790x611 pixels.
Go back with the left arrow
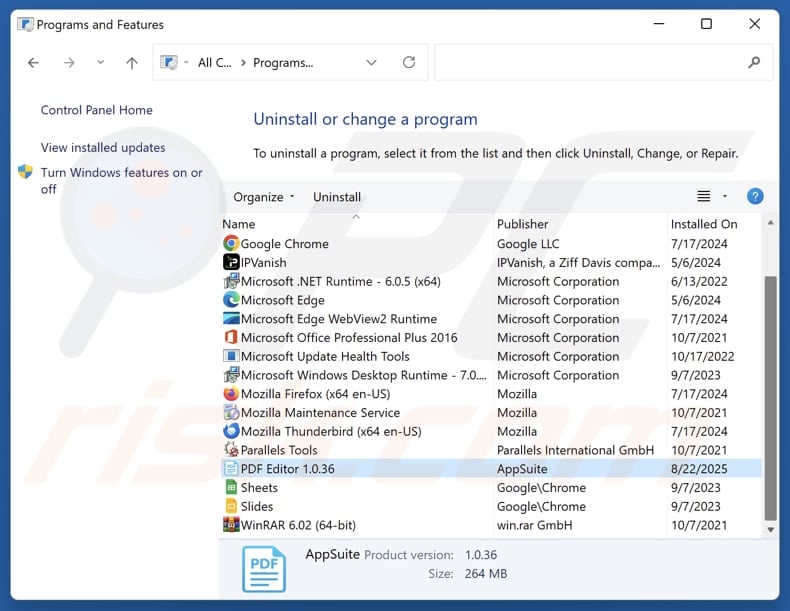click(33, 63)
